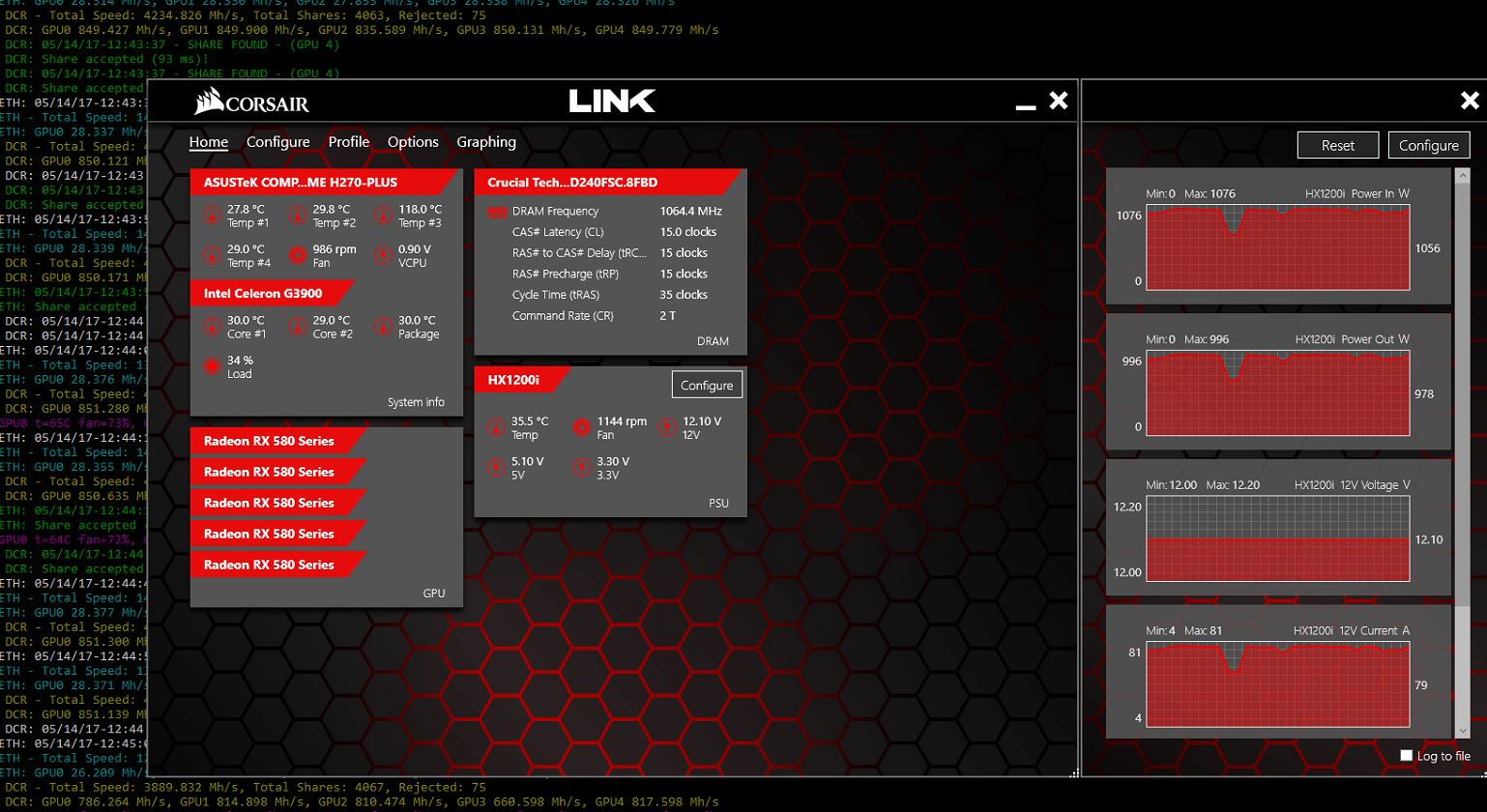
Task: Click the Core #1 temperature icon
Action: tap(213, 327)
